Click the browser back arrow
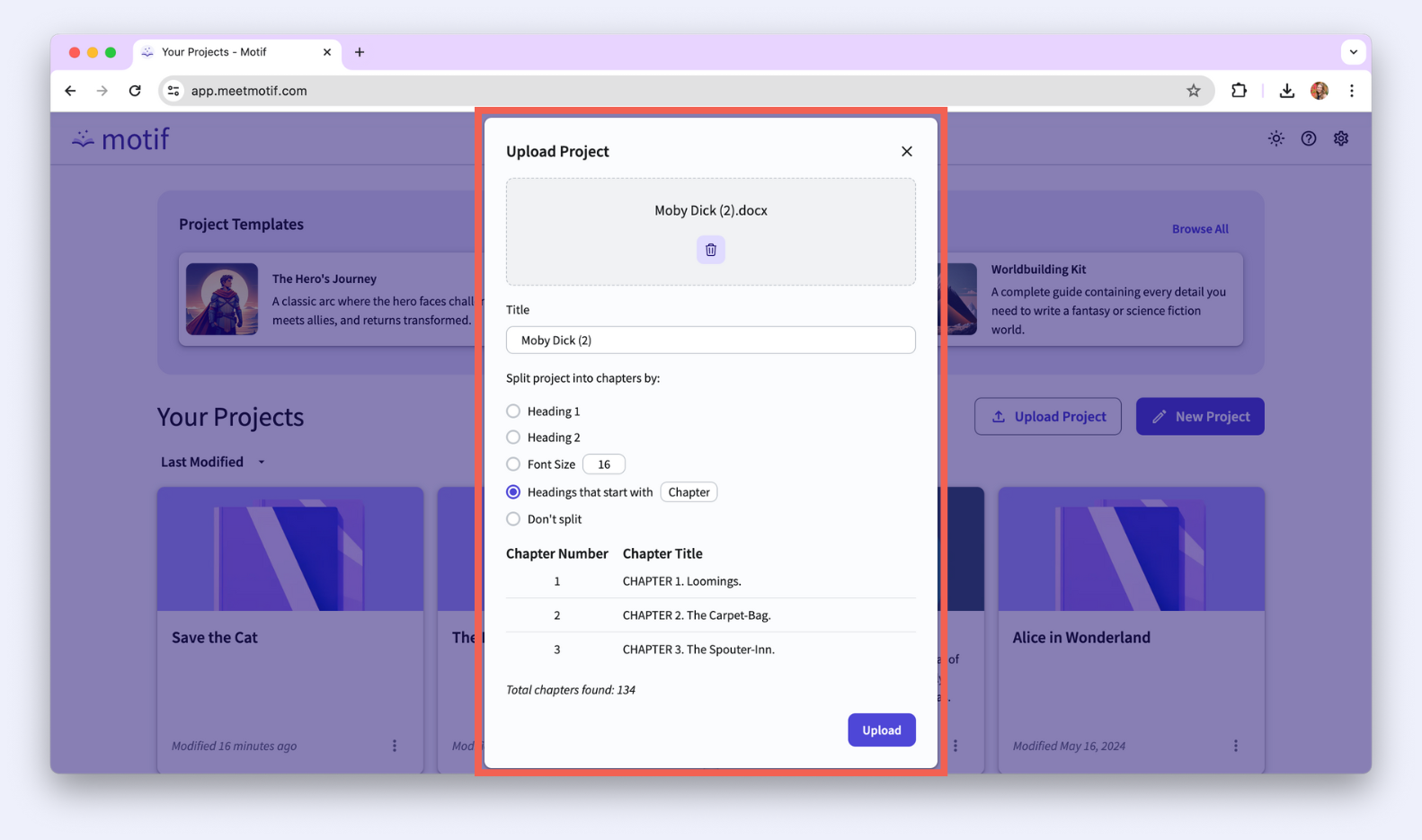1422x840 pixels. coord(70,91)
